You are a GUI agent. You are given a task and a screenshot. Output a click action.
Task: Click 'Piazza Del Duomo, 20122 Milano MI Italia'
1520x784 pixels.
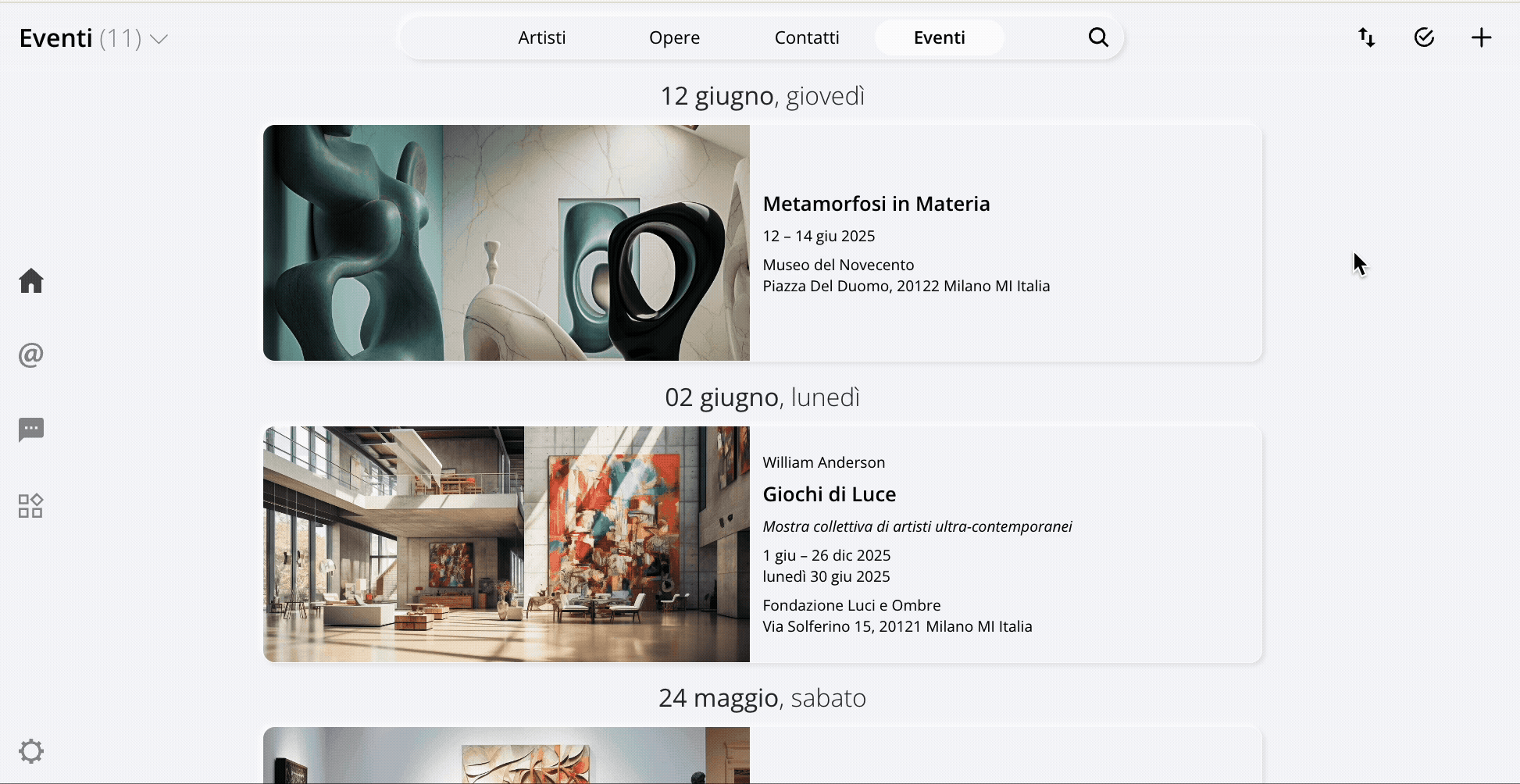906,286
